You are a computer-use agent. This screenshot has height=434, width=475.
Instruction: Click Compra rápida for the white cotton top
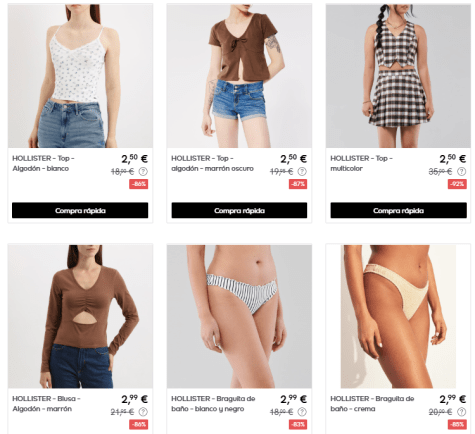80,210
